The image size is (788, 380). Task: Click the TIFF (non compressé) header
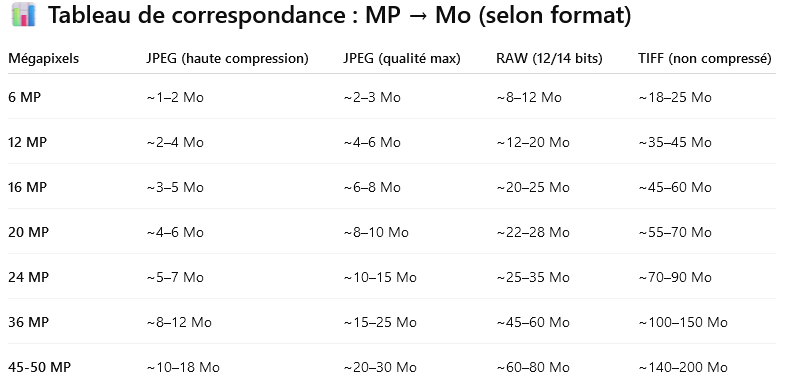[x=705, y=59]
